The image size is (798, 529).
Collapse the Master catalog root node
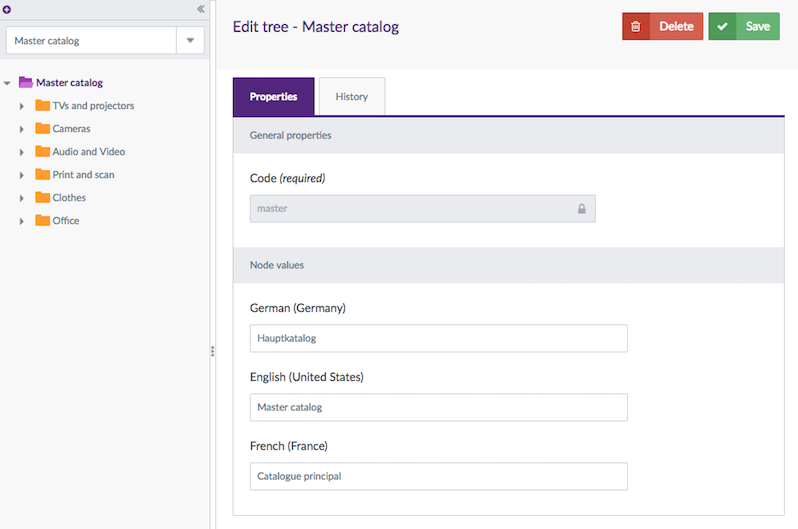[x=7, y=83]
